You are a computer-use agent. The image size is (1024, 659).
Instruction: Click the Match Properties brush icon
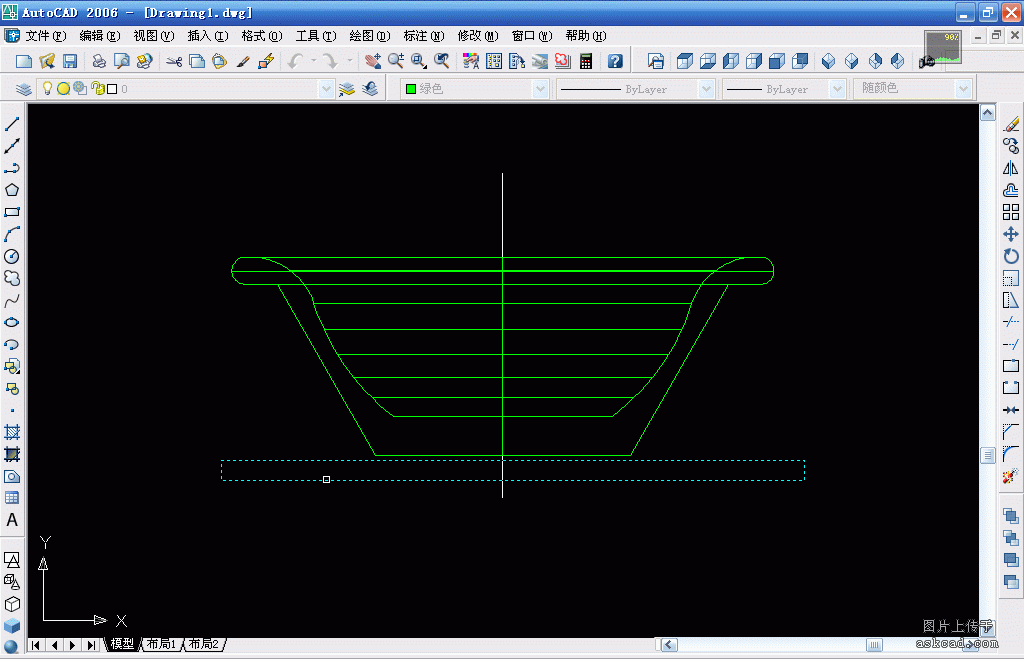243,61
